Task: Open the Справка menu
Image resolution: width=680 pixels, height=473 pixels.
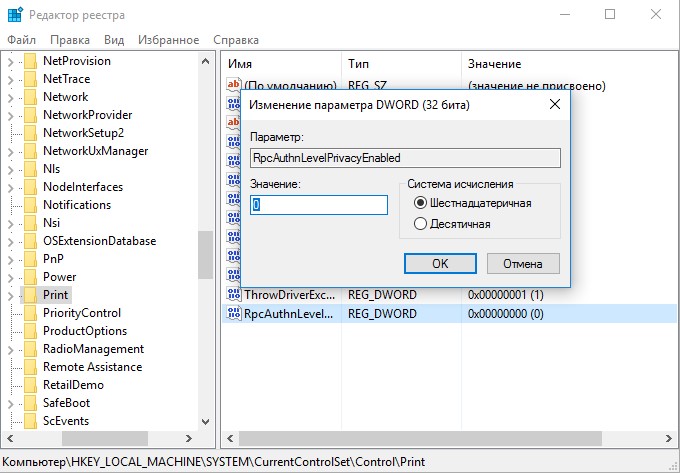Action: pos(236,40)
